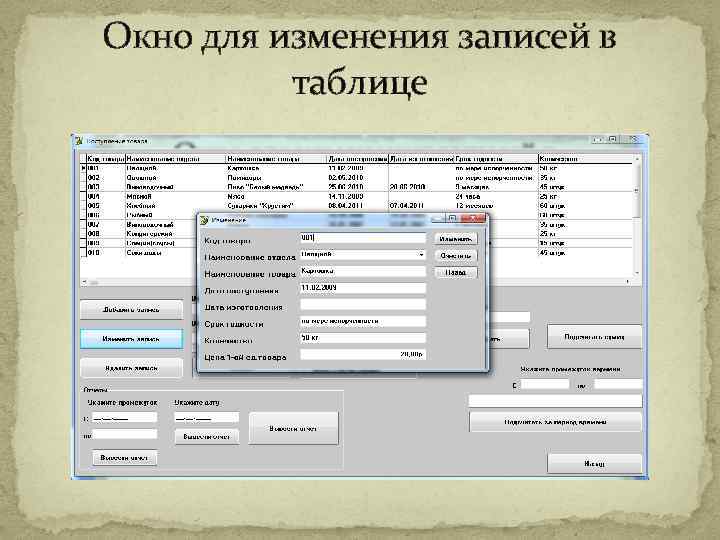Screen dimensions: 720x540
Task: Click the Подсчитать сумму button
Action: (x=594, y=337)
